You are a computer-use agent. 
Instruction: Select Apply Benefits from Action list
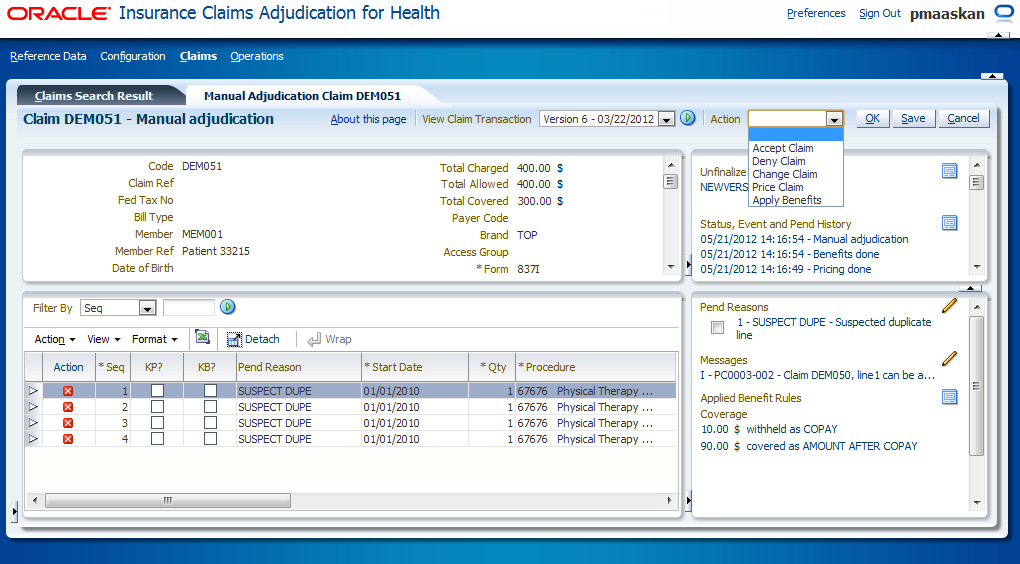[x=786, y=200]
